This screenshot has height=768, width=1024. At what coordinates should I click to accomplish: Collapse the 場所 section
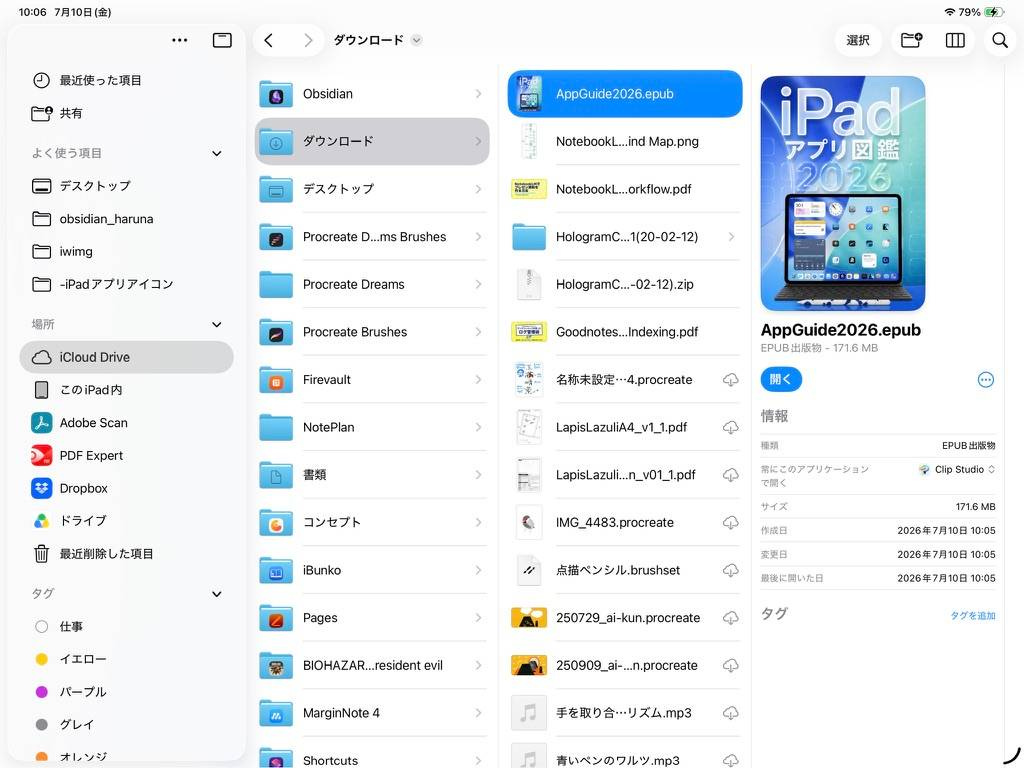(x=217, y=325)
